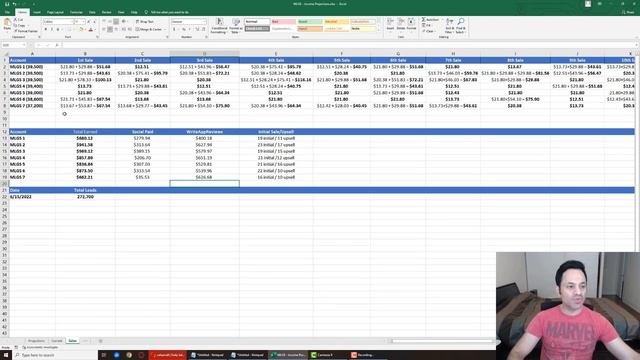
Task: Switch to the Insert ribbon tab
Action: 37,12
